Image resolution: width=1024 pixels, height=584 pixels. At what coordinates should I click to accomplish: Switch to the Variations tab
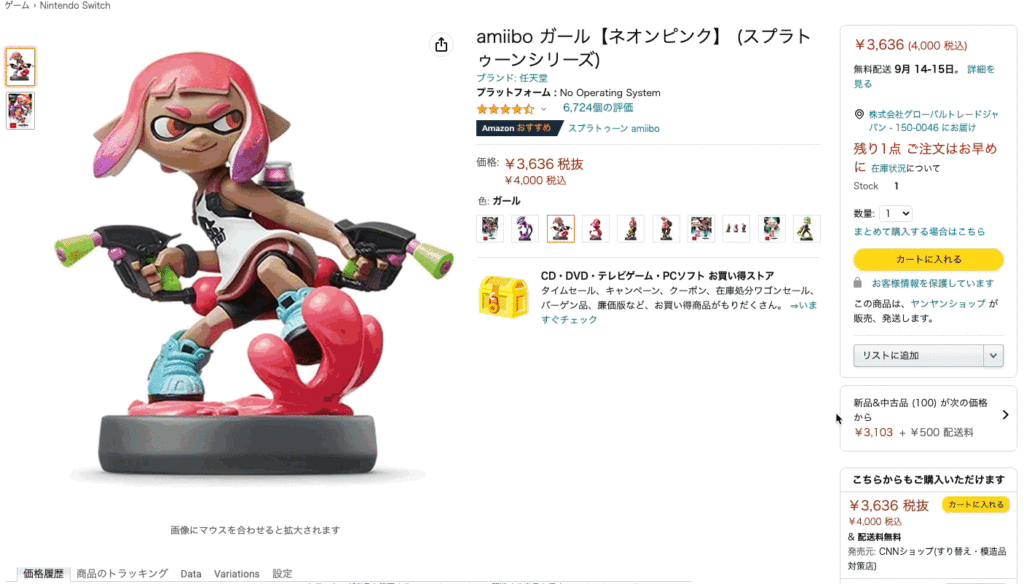coord(236,574)
